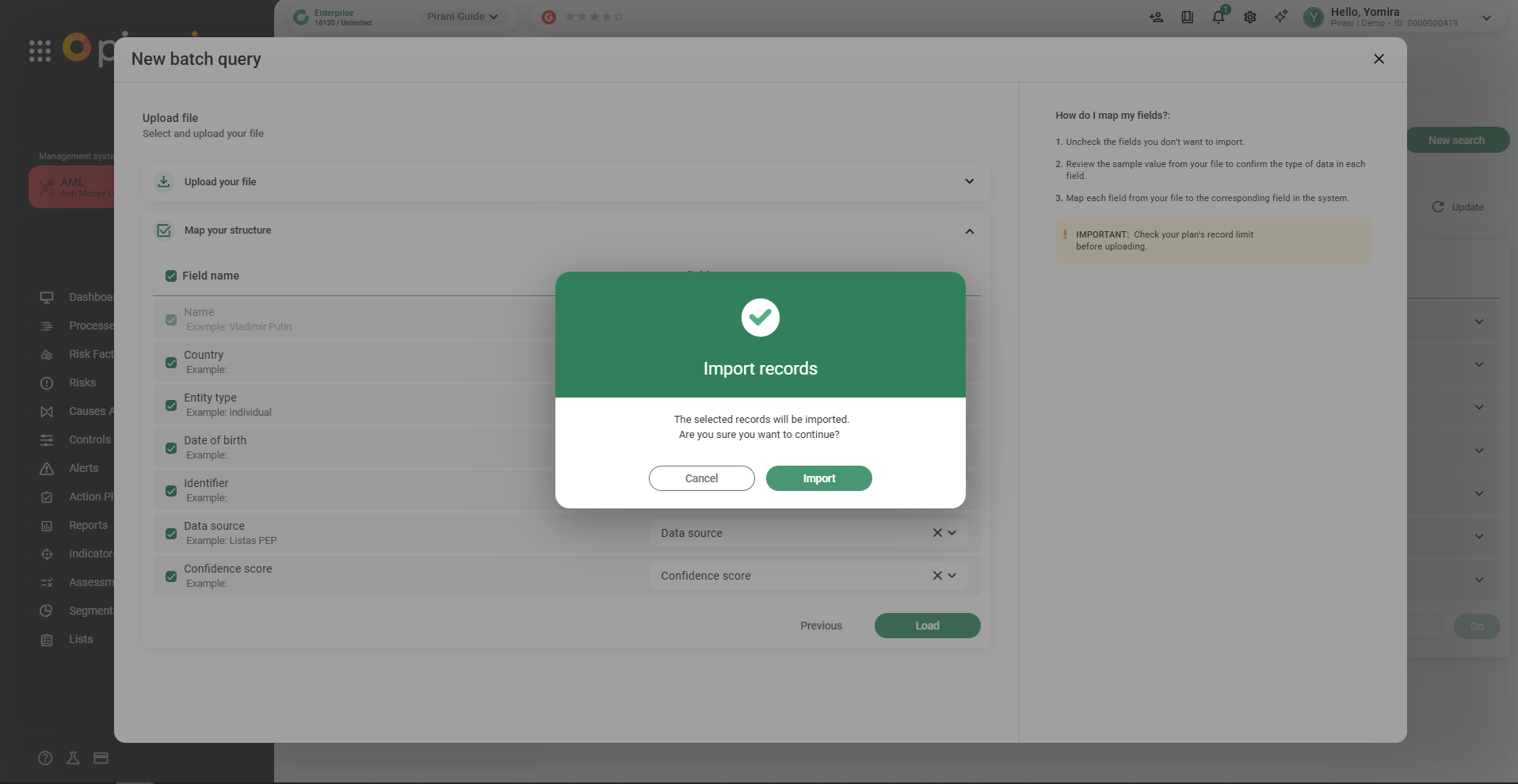Uncheck the Country field checkbox

point(171,363)
